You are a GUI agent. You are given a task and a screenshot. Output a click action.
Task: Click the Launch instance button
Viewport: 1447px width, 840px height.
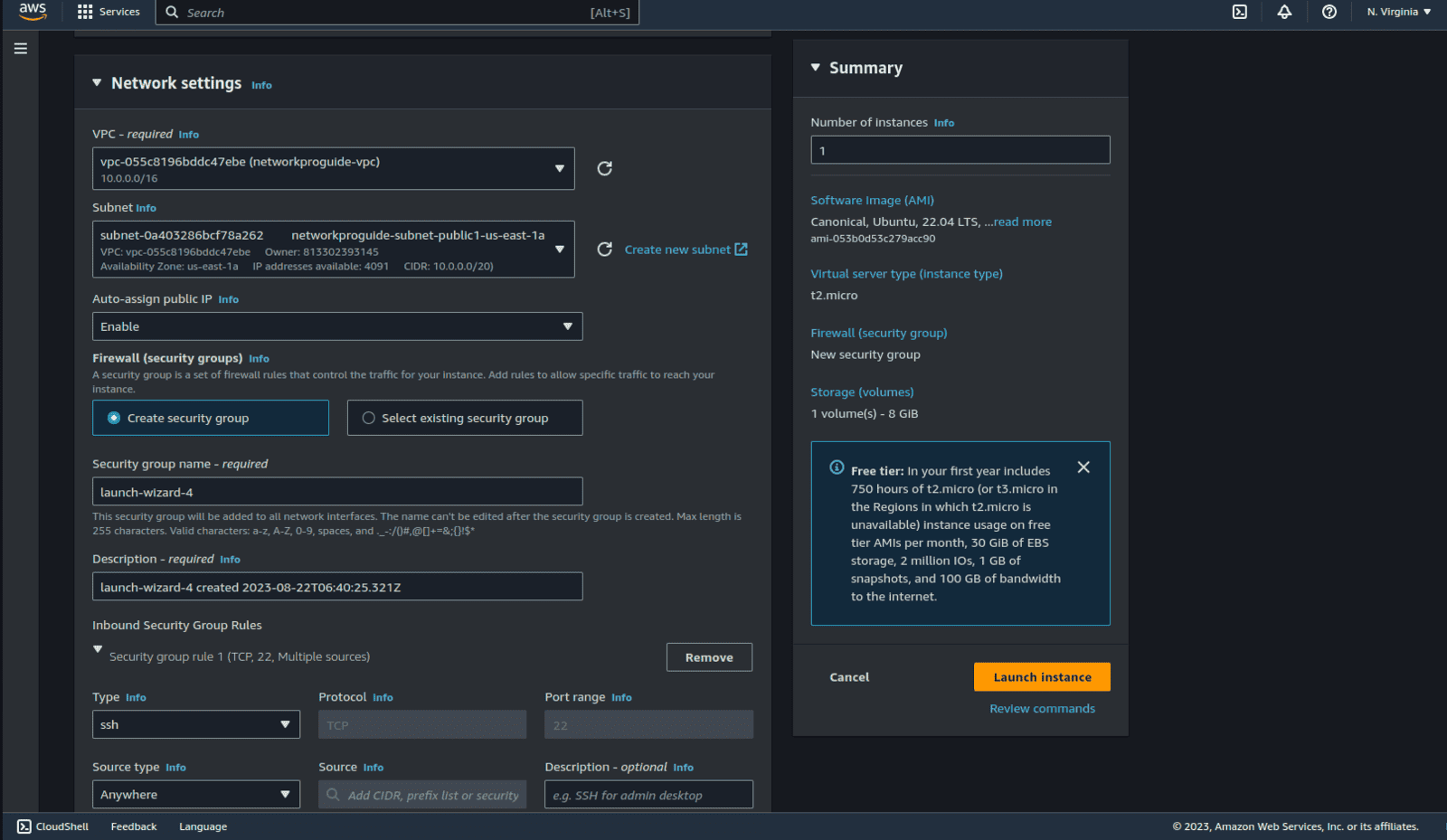point(1042,677)
